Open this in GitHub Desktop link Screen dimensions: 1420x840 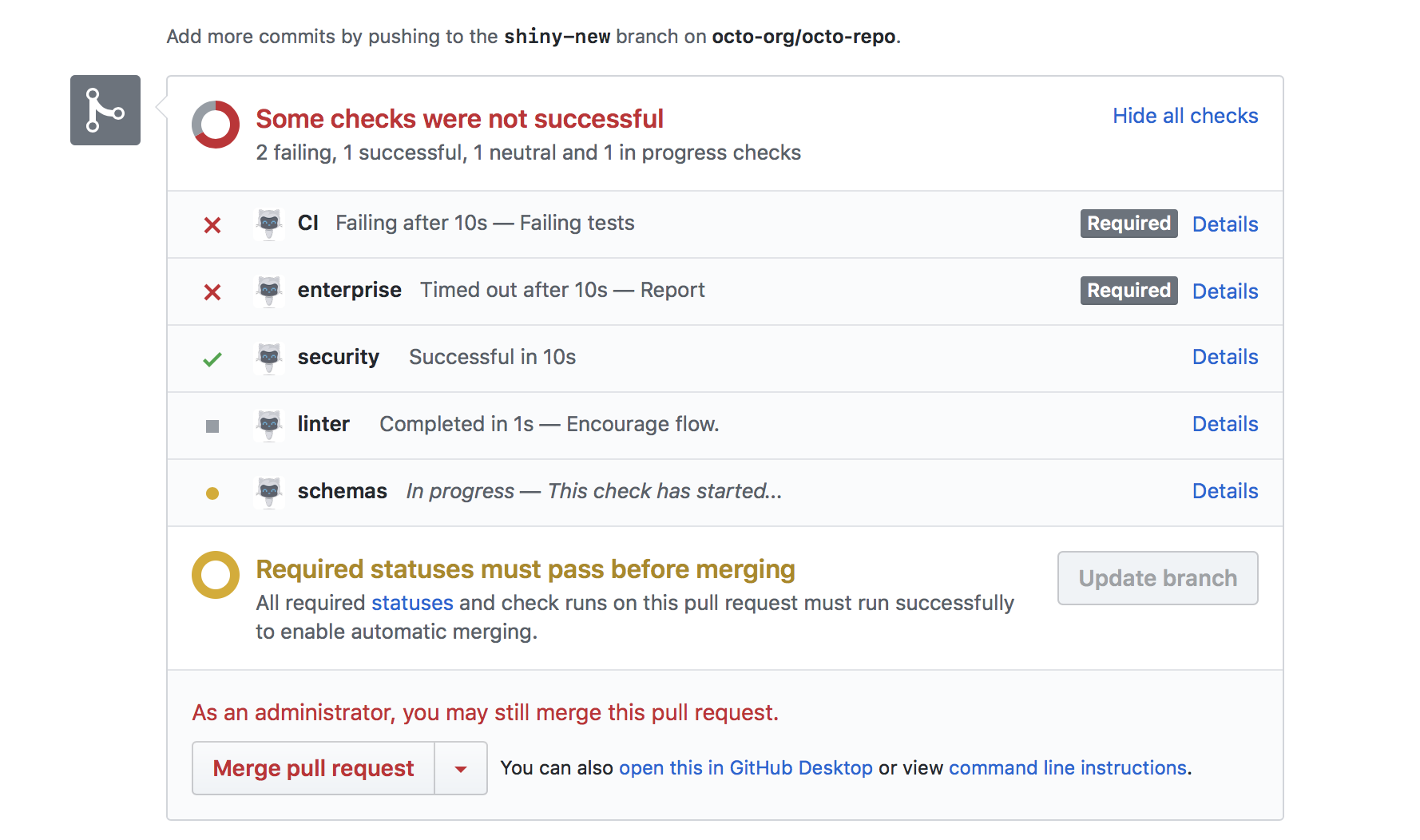click(x=745, y=768)
